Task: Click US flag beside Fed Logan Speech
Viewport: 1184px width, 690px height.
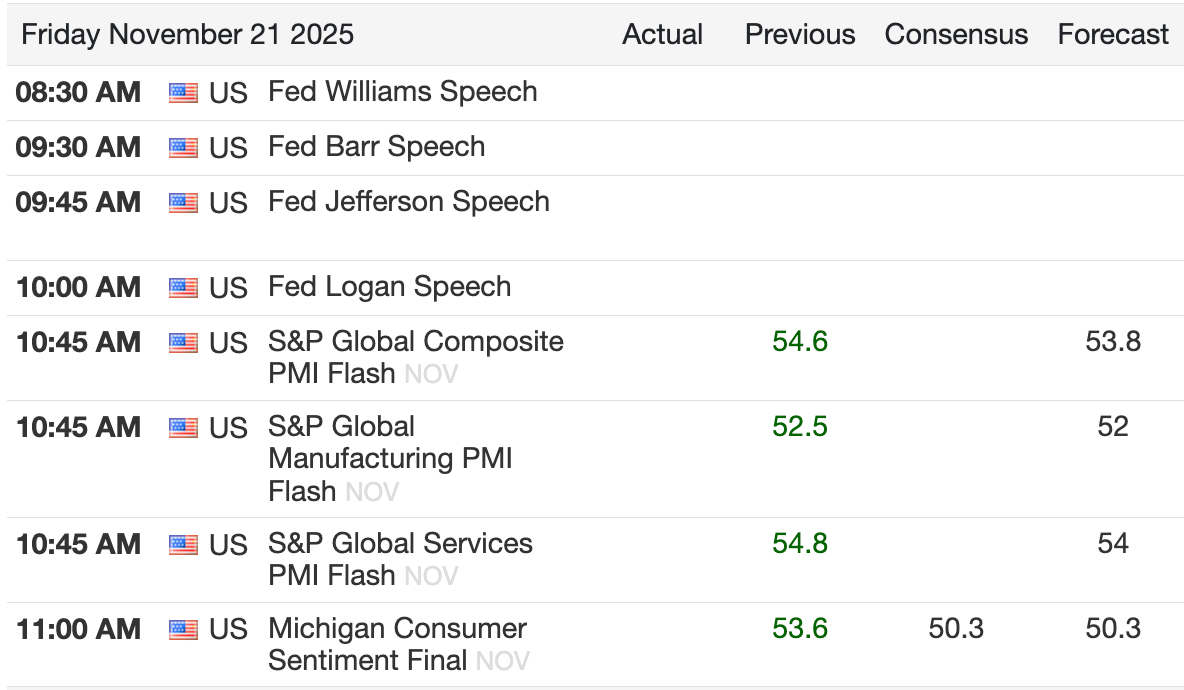Action: click(x=183, y=288)
